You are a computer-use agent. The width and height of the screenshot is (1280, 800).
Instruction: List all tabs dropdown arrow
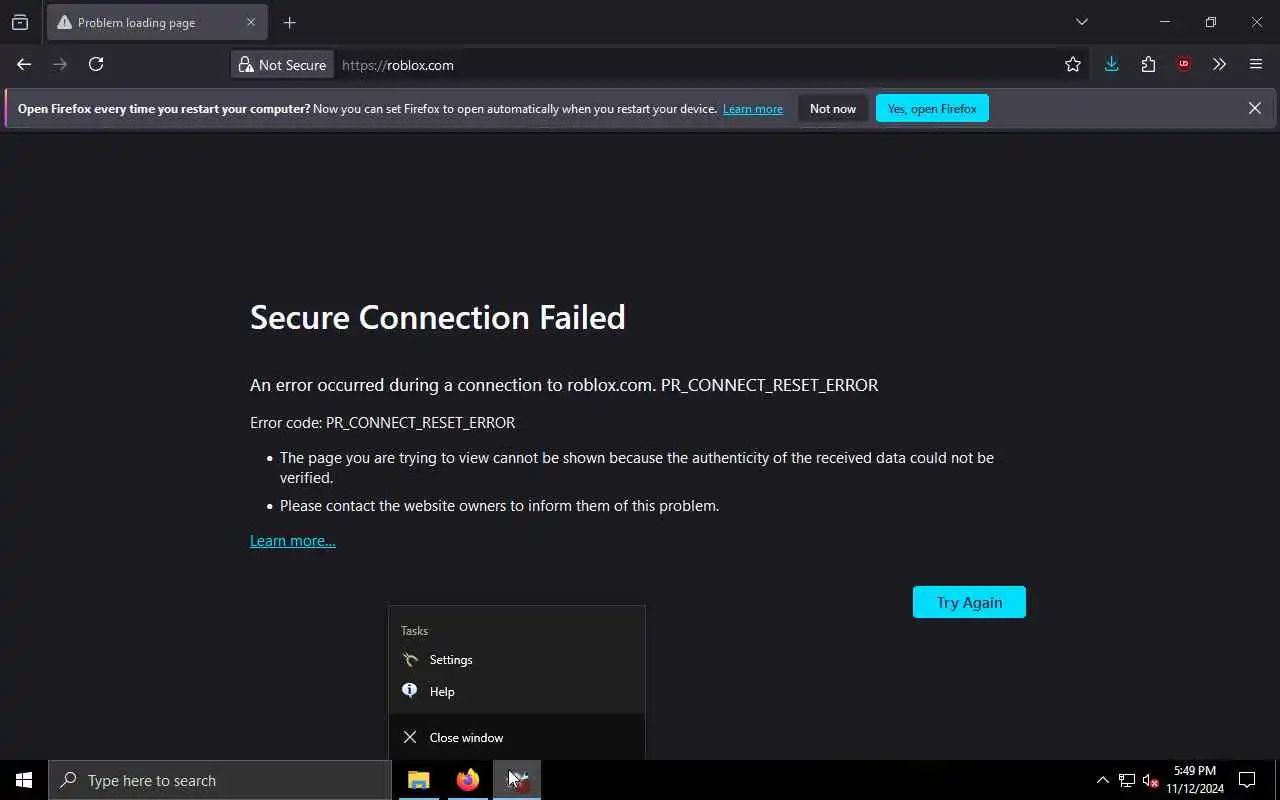(x=1081, y=22)
